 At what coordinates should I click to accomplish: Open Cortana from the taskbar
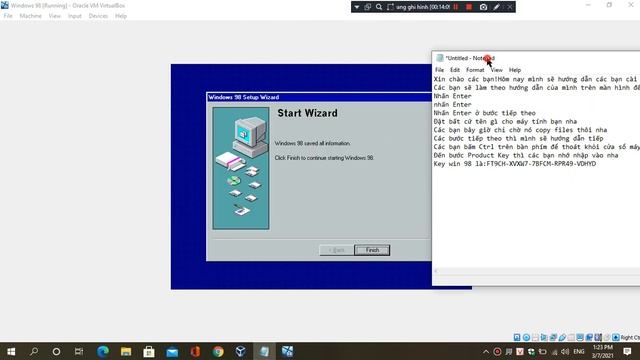point(56,351)
